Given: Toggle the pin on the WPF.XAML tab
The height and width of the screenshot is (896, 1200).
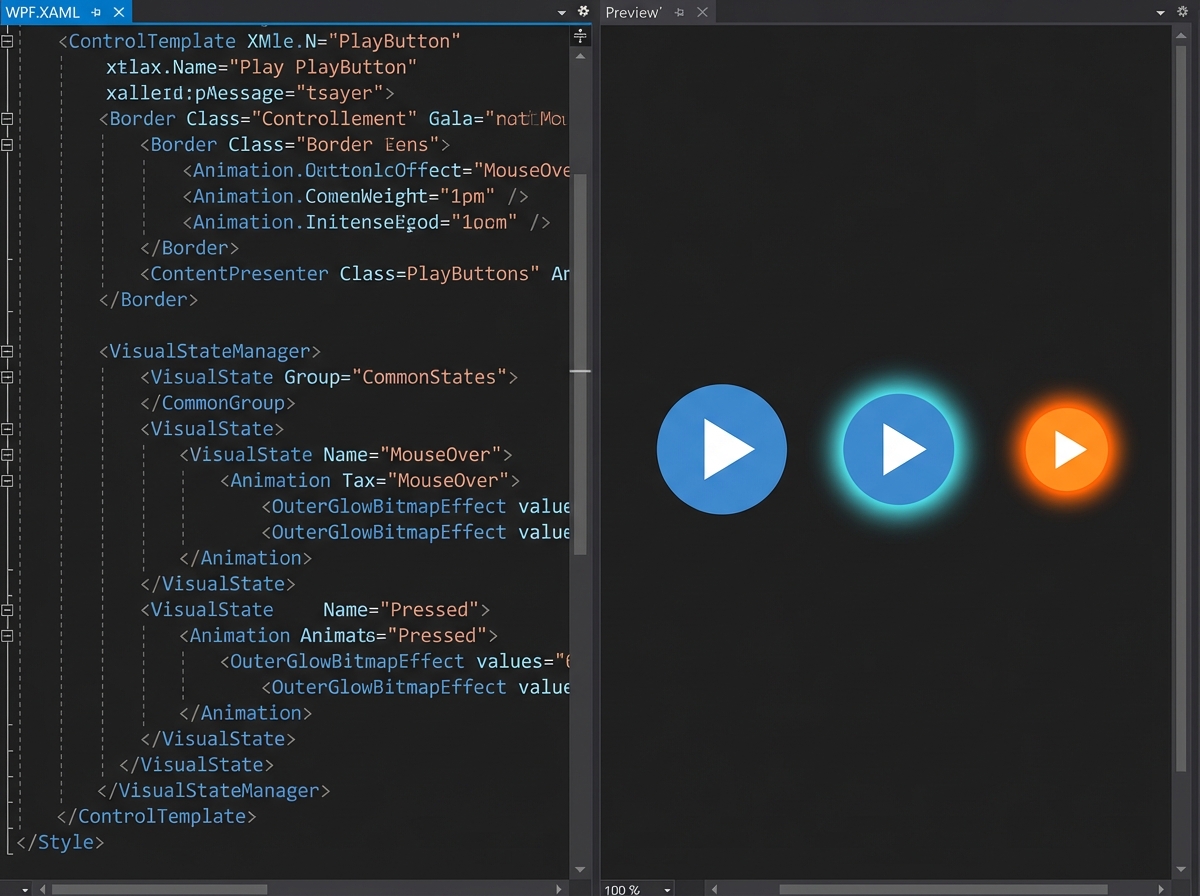Looking at the screenshot, I should pyautogui.click(x=96, y=12).
